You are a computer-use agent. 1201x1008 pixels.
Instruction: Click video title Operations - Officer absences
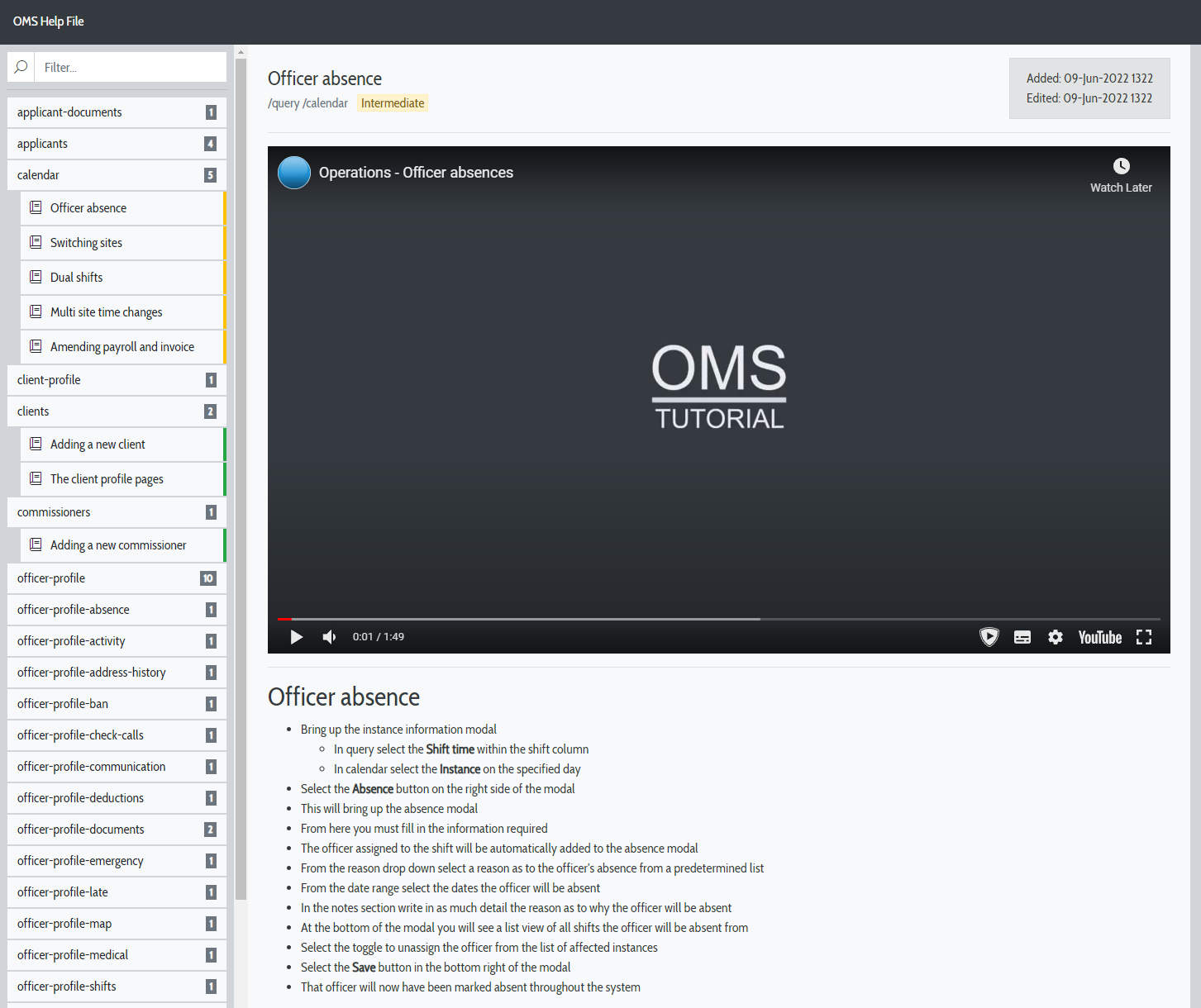click(x=416, y=173)
